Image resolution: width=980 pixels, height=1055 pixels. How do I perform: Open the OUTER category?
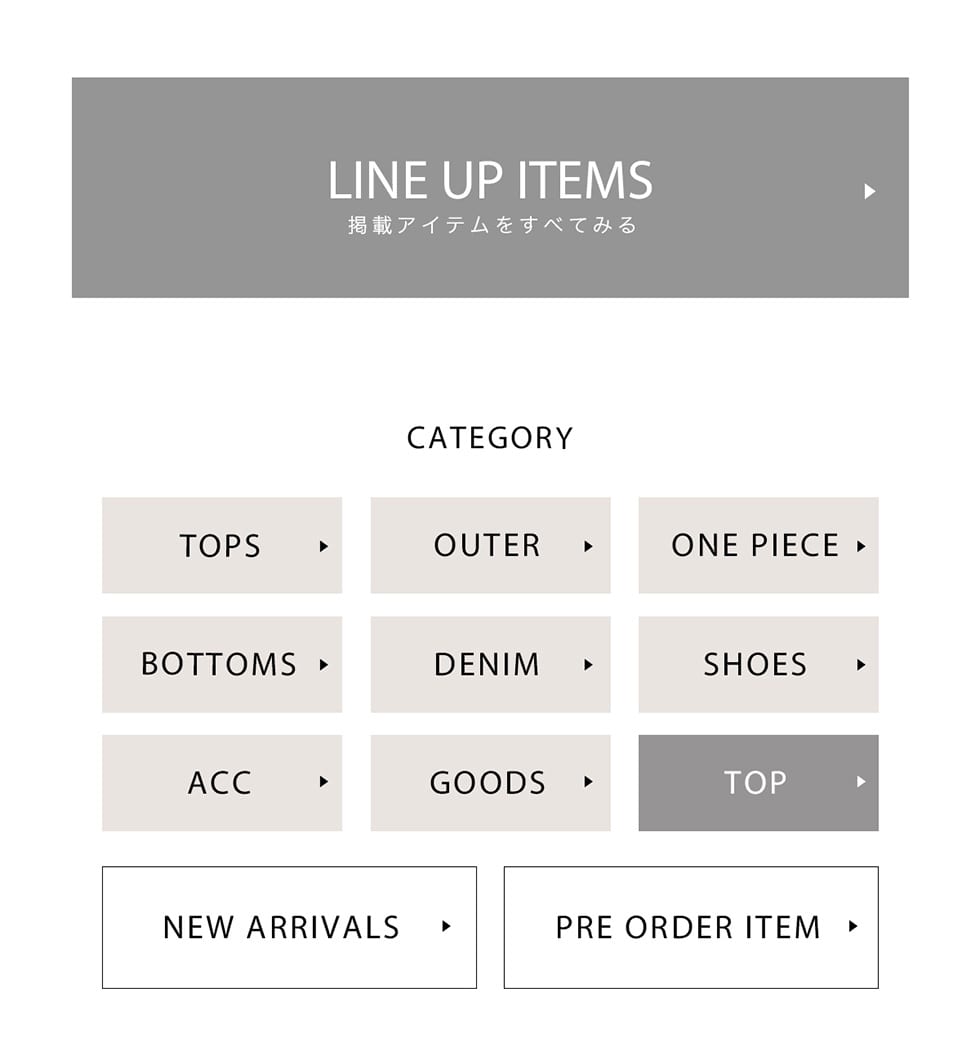click(x=489, y=545)
